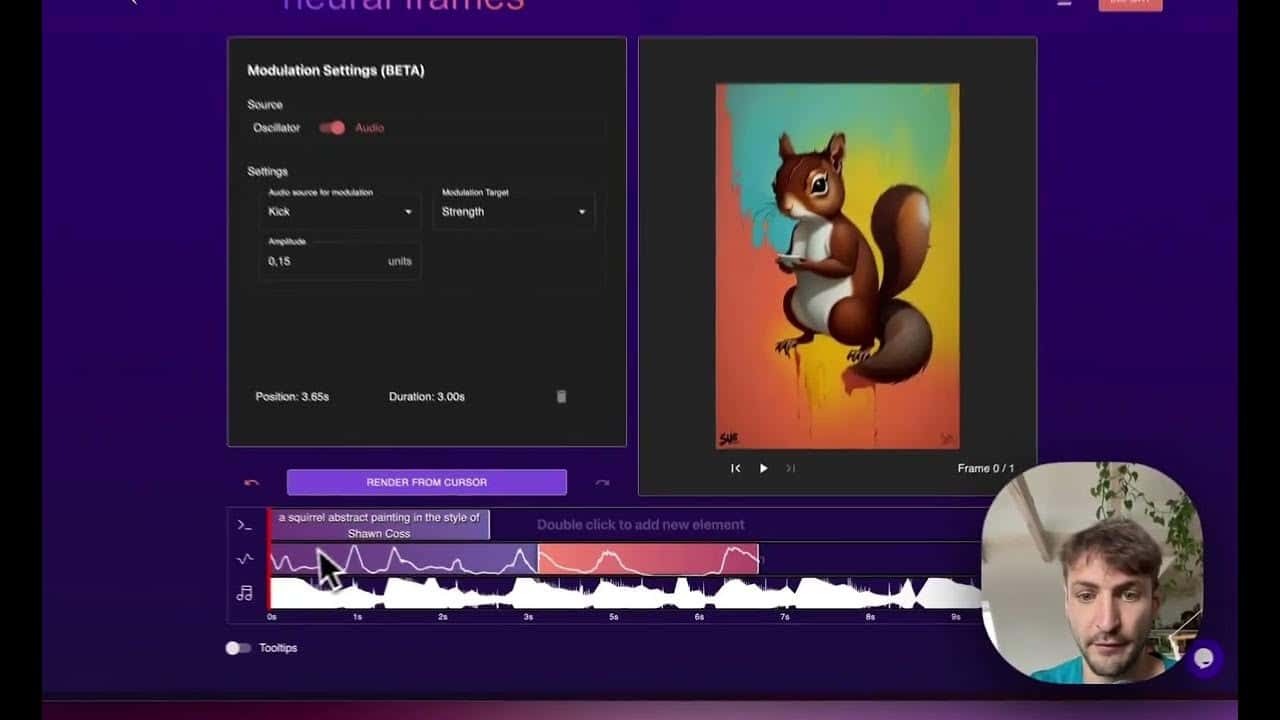Open the Audio source for modulation dropdown
Screen dimensions: 1280x720
340,212
